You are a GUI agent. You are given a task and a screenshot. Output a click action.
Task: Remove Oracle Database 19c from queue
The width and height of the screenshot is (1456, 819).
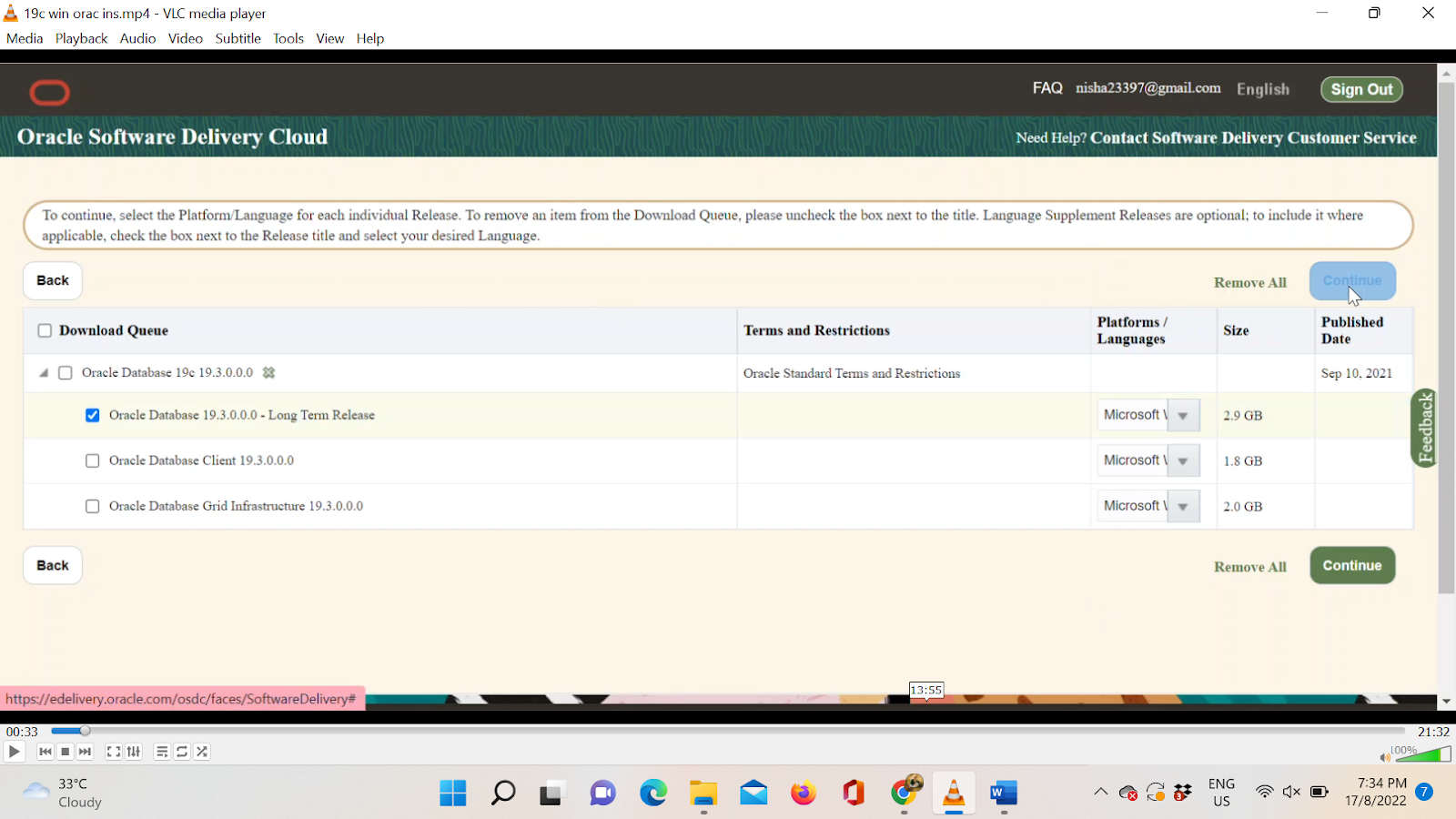tap(268, 372)
